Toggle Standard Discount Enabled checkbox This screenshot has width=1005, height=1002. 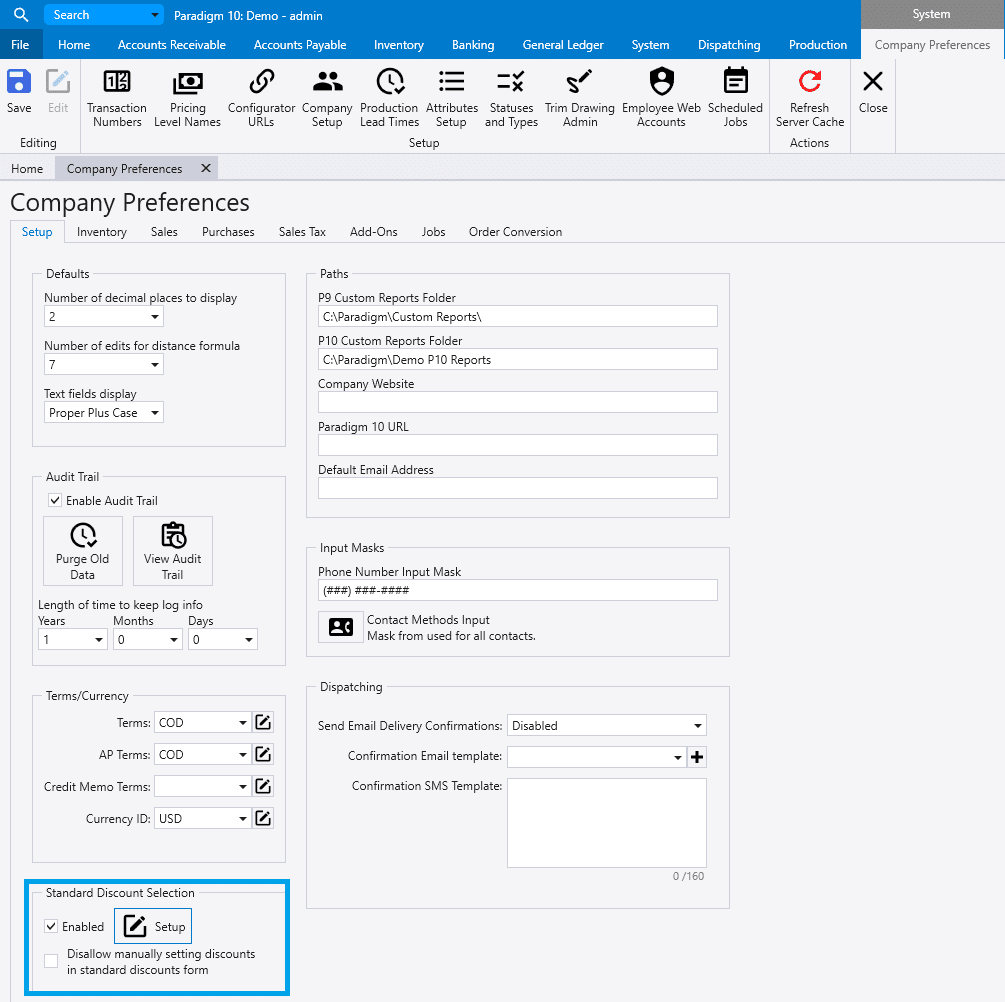coord(51,926)
